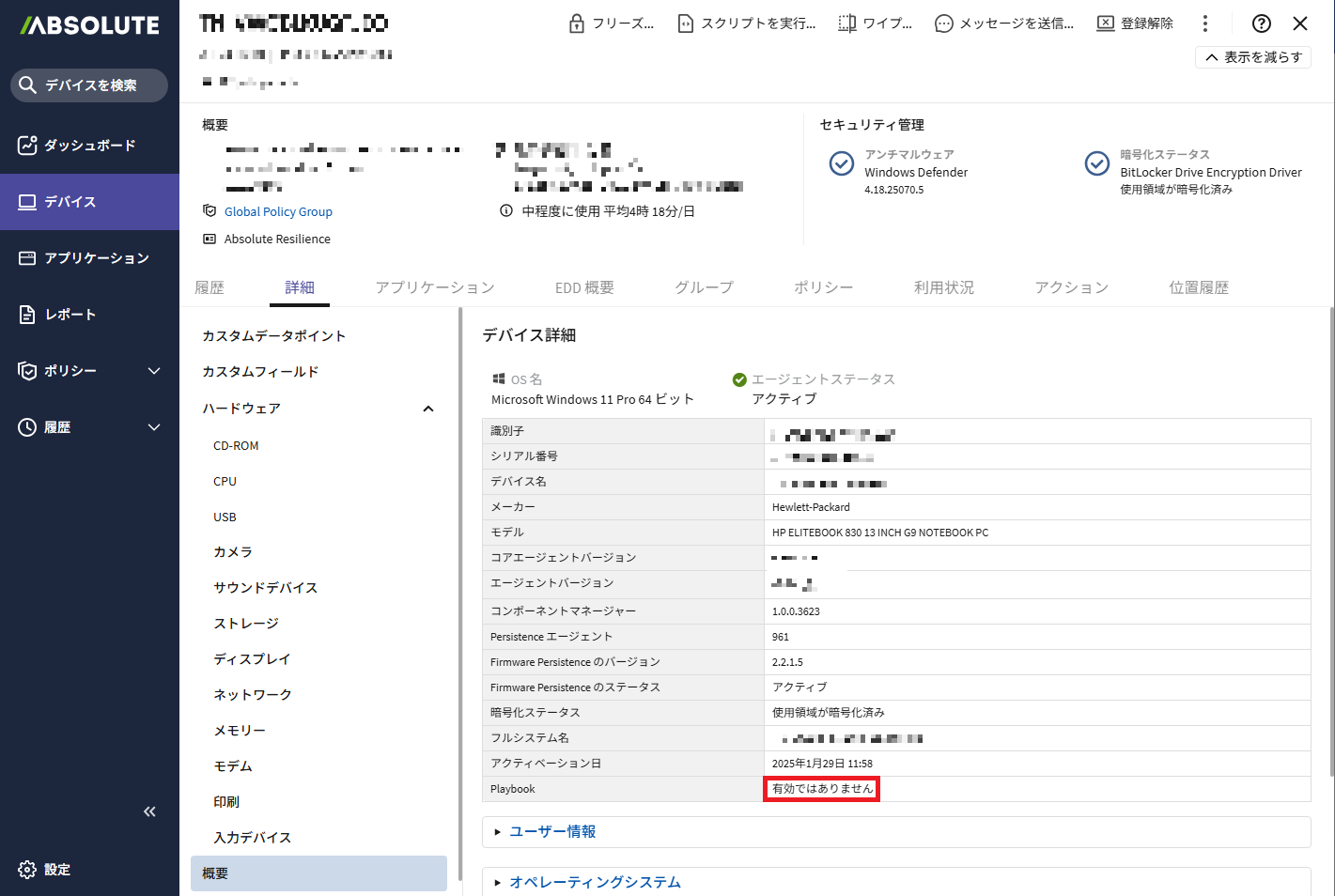The width and height of the screenshot is (1335, 896).
Task: Click the デバイスを検索 search field
Action: pos(90,85)
